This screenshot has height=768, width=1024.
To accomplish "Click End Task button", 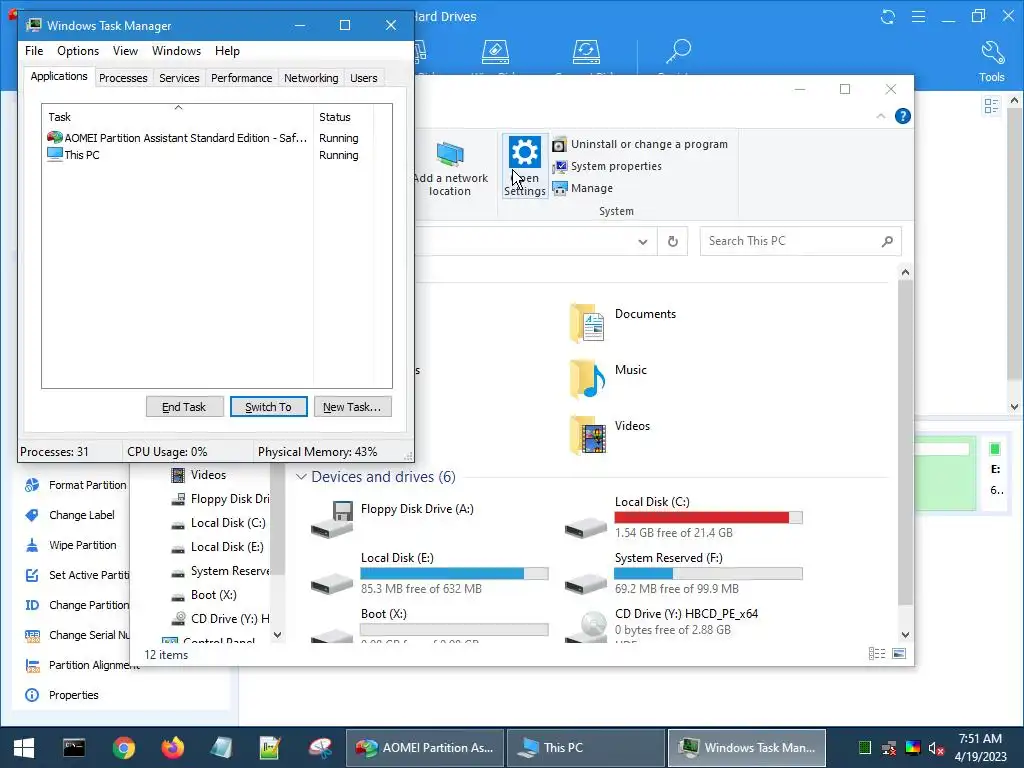I will point(184,407).
